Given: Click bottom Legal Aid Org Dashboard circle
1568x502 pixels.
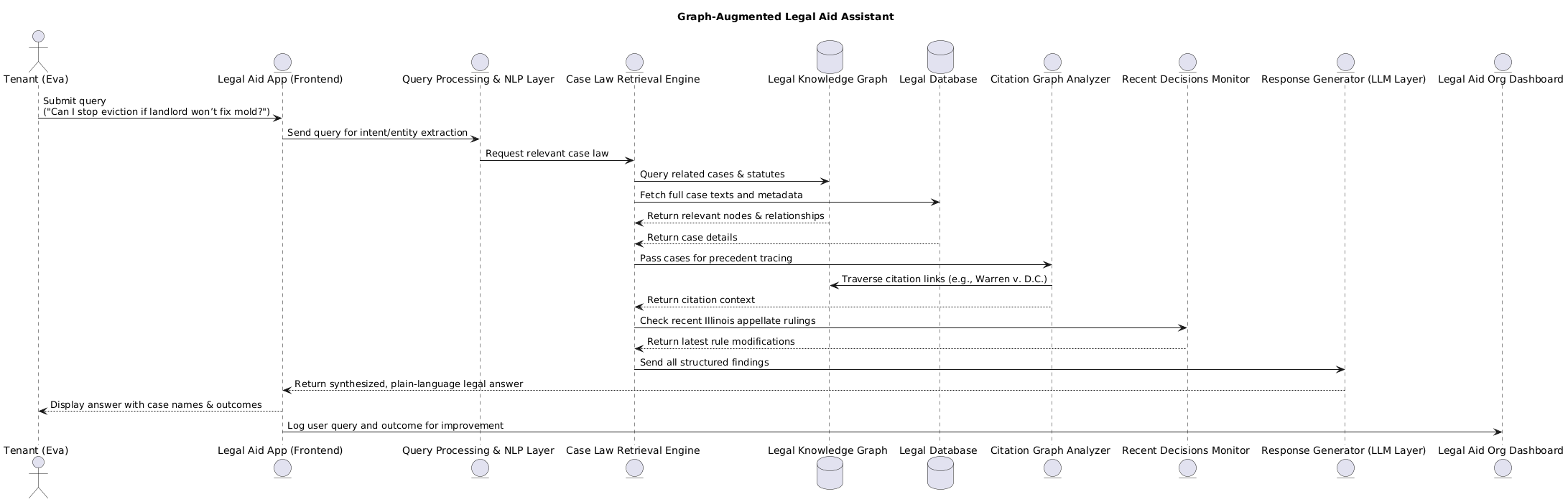Looking at the screenshot, I should click(x=1501, y=468).
